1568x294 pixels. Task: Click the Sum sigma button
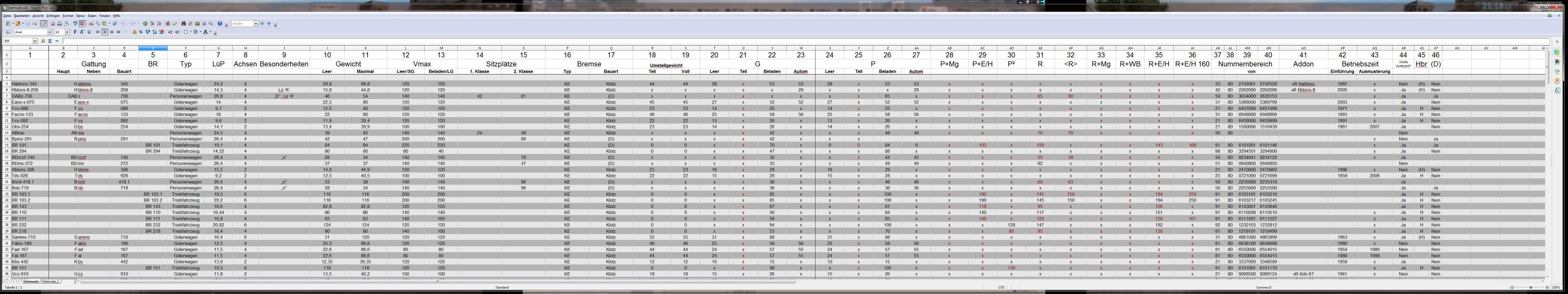tap(50, 41)
